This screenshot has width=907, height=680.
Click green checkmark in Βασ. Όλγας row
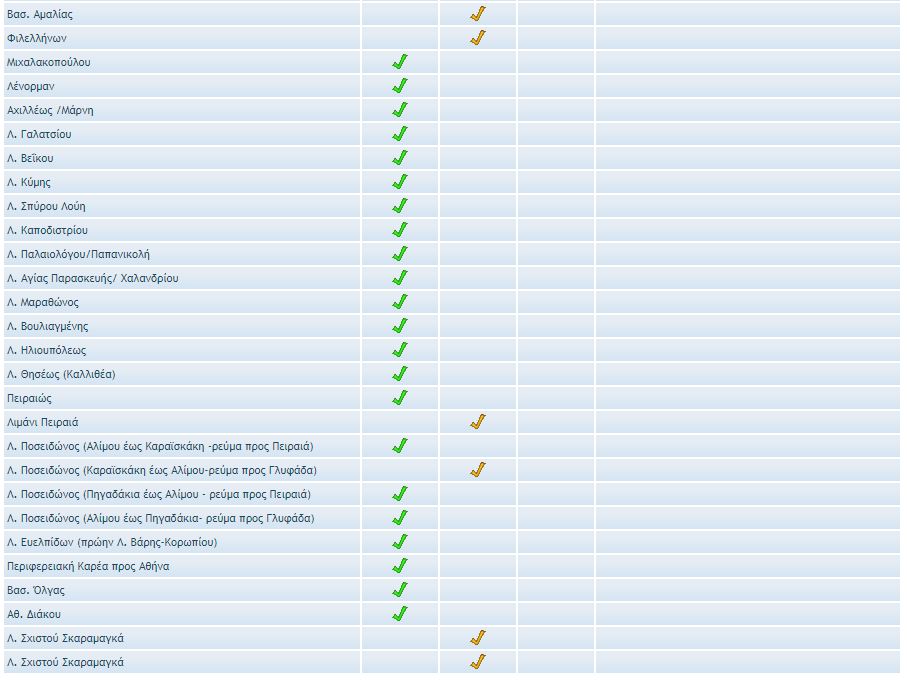(399, 590)
